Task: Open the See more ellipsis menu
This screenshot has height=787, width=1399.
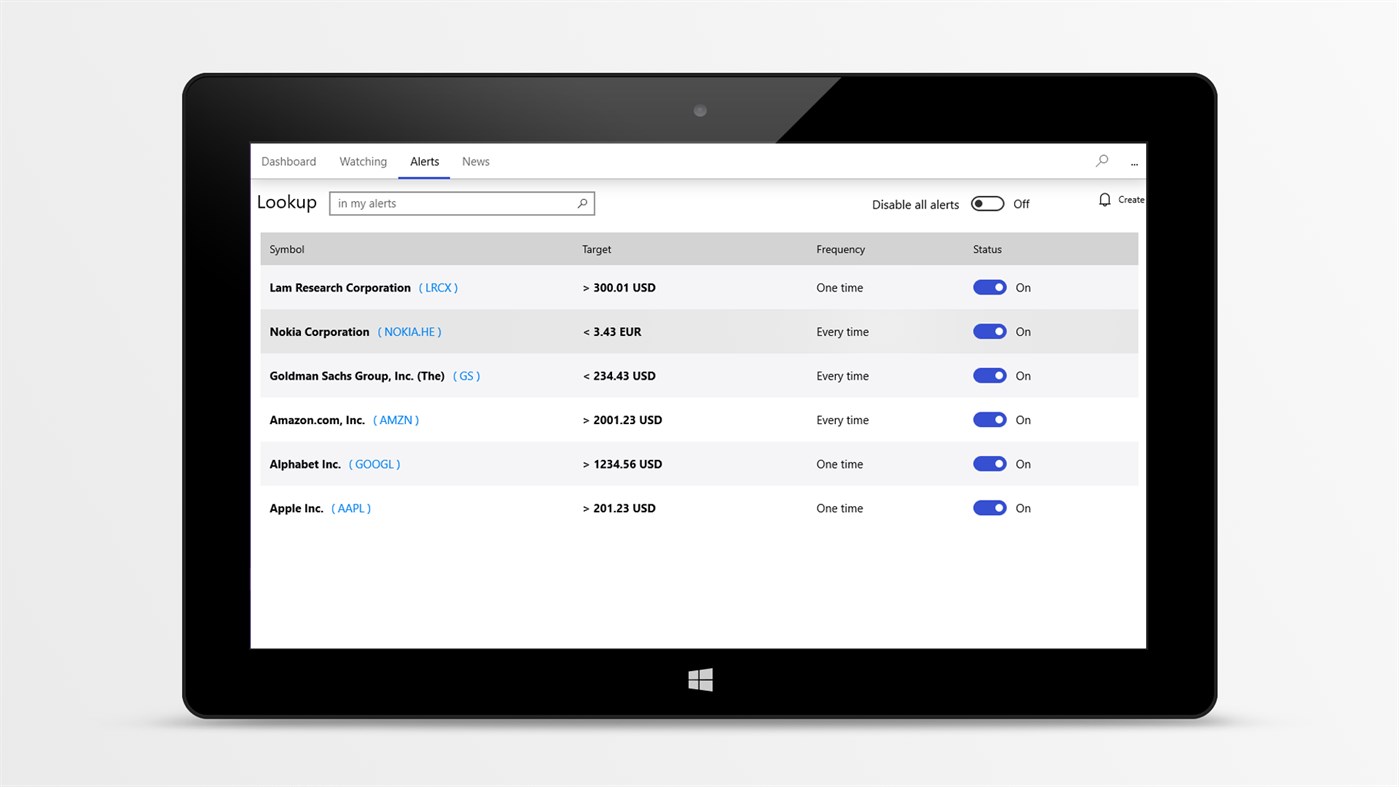Action: point(1134,162)
